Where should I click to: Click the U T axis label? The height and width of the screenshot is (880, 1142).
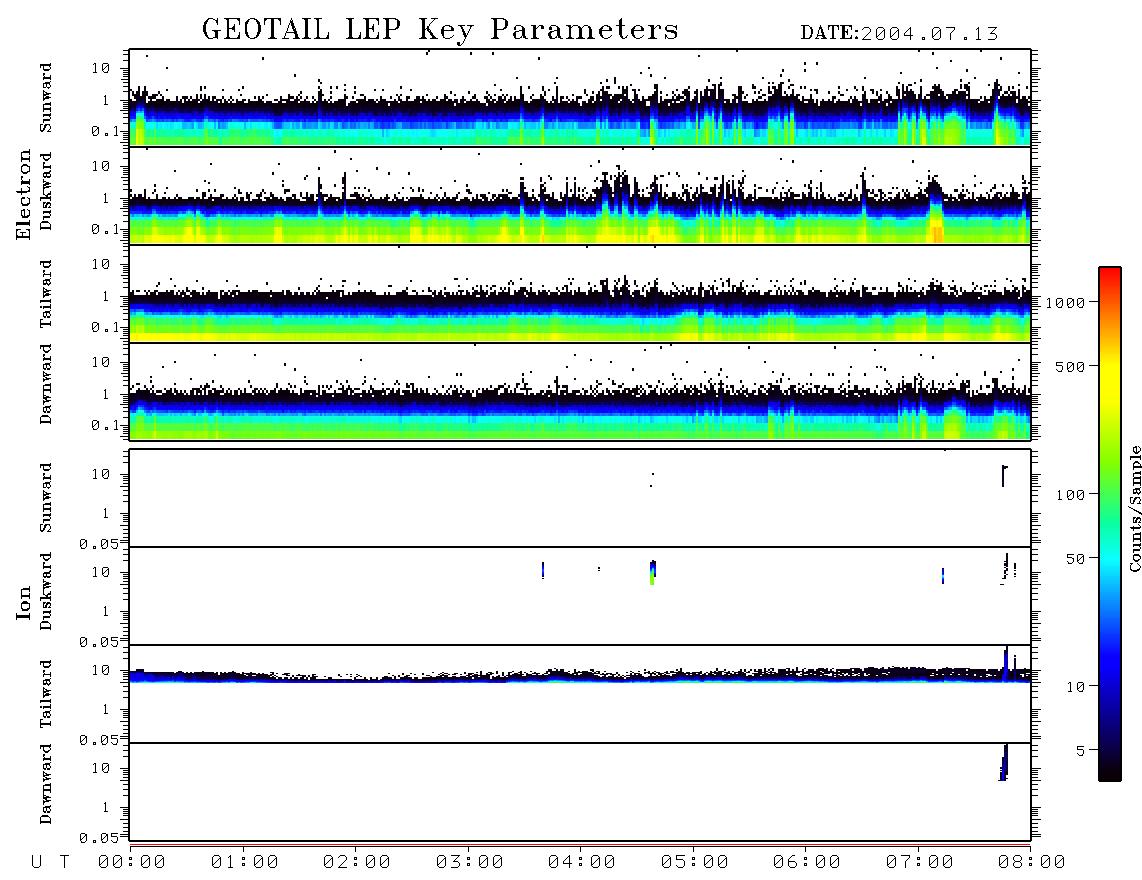coord(50,863)
